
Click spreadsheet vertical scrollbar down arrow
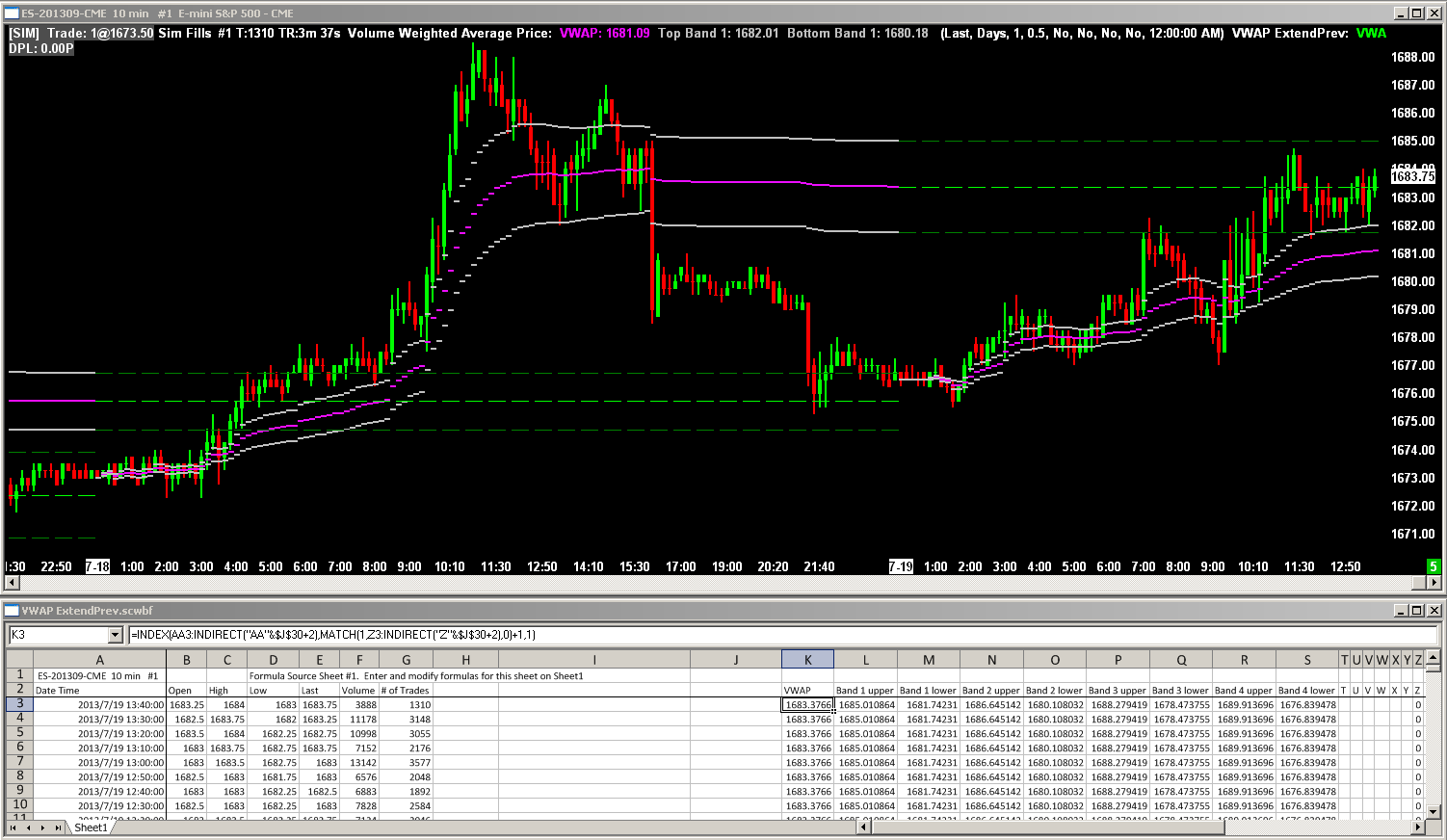pos(1433,812)
